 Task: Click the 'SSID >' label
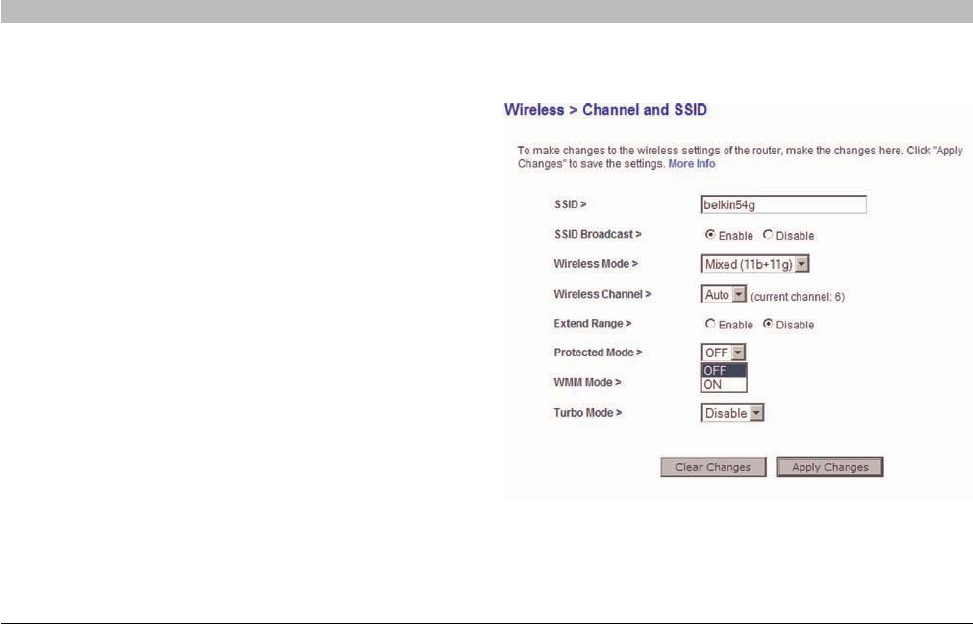pyautogui.click(x=570, y=204)
